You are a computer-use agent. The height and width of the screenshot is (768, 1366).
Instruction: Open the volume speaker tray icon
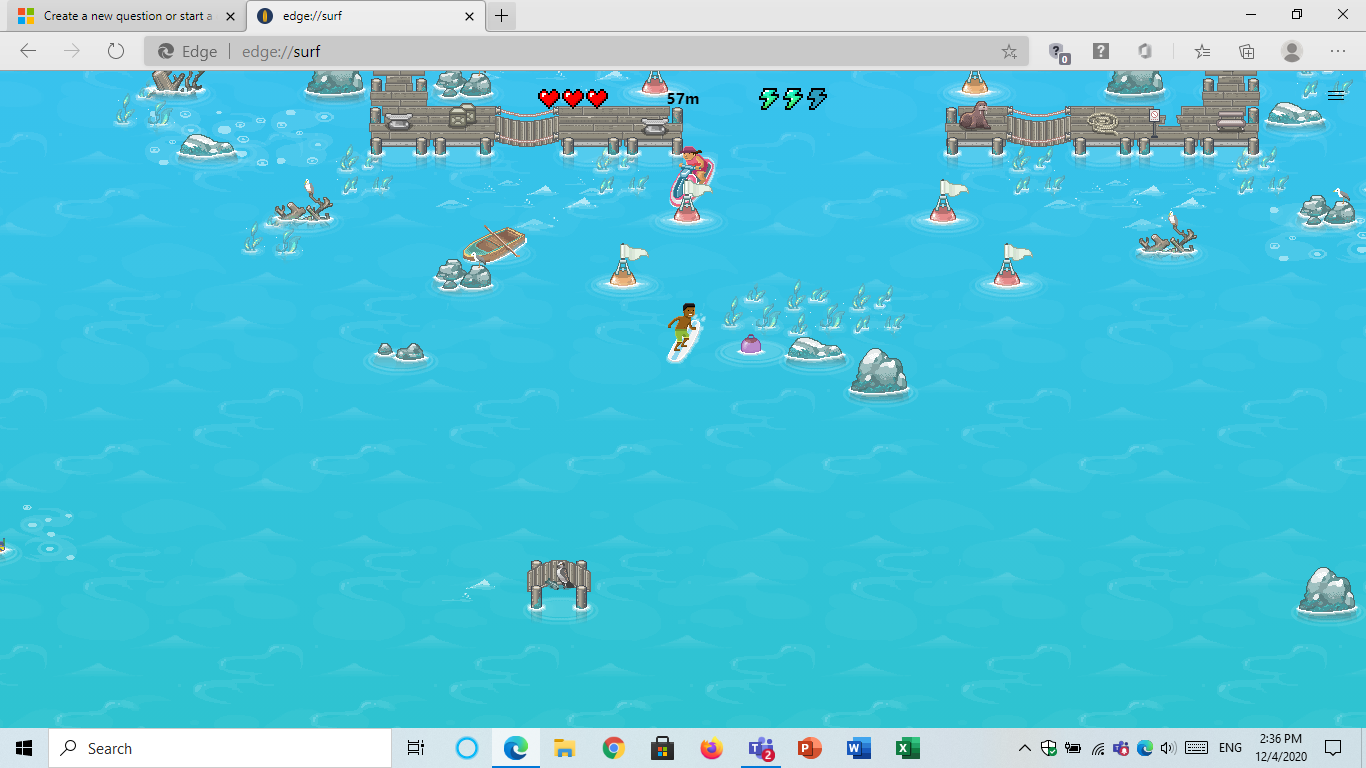point(1168,748)
